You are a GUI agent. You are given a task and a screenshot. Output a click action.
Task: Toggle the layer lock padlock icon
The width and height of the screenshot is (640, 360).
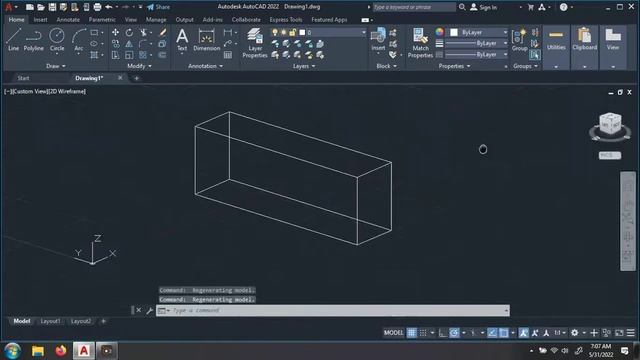pos(292,32)
